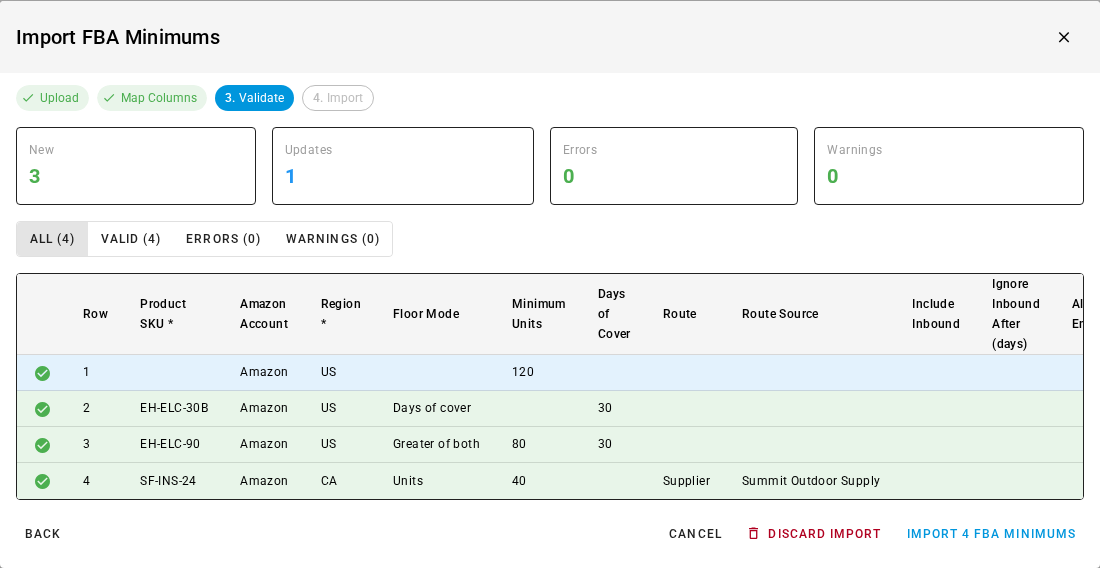Click the New count summary card

click(136, 166)
